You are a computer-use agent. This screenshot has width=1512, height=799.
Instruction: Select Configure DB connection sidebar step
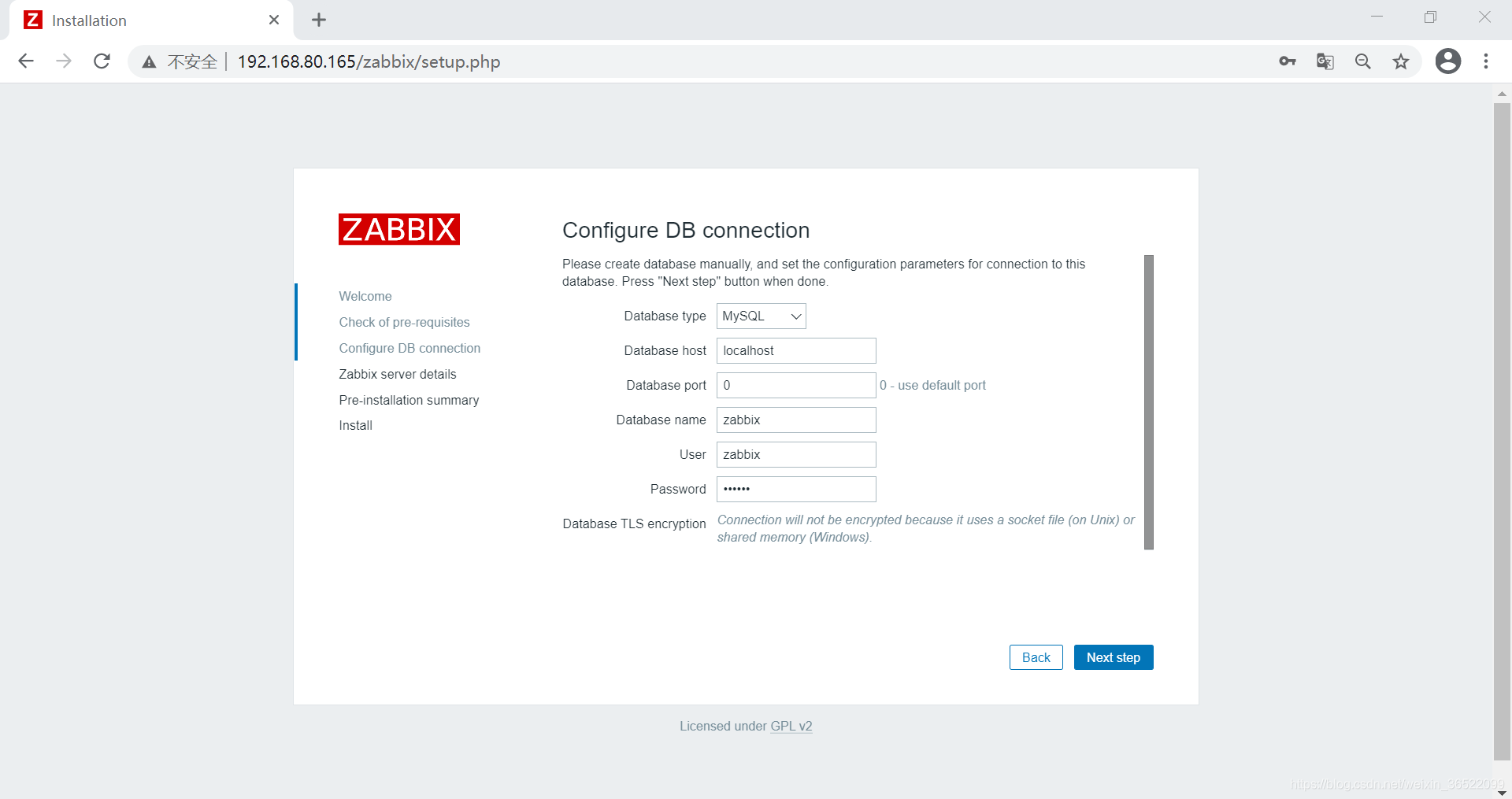point(409,348)
